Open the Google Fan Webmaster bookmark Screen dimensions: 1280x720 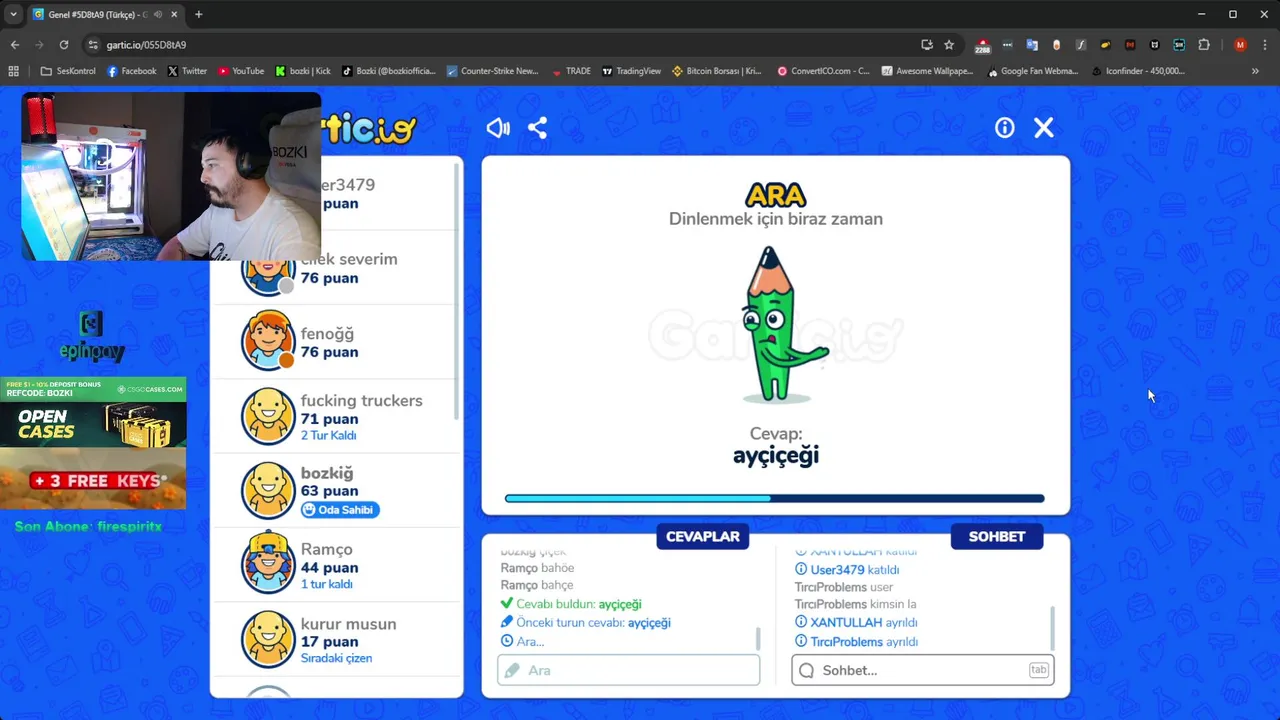tap(1033, 71)
